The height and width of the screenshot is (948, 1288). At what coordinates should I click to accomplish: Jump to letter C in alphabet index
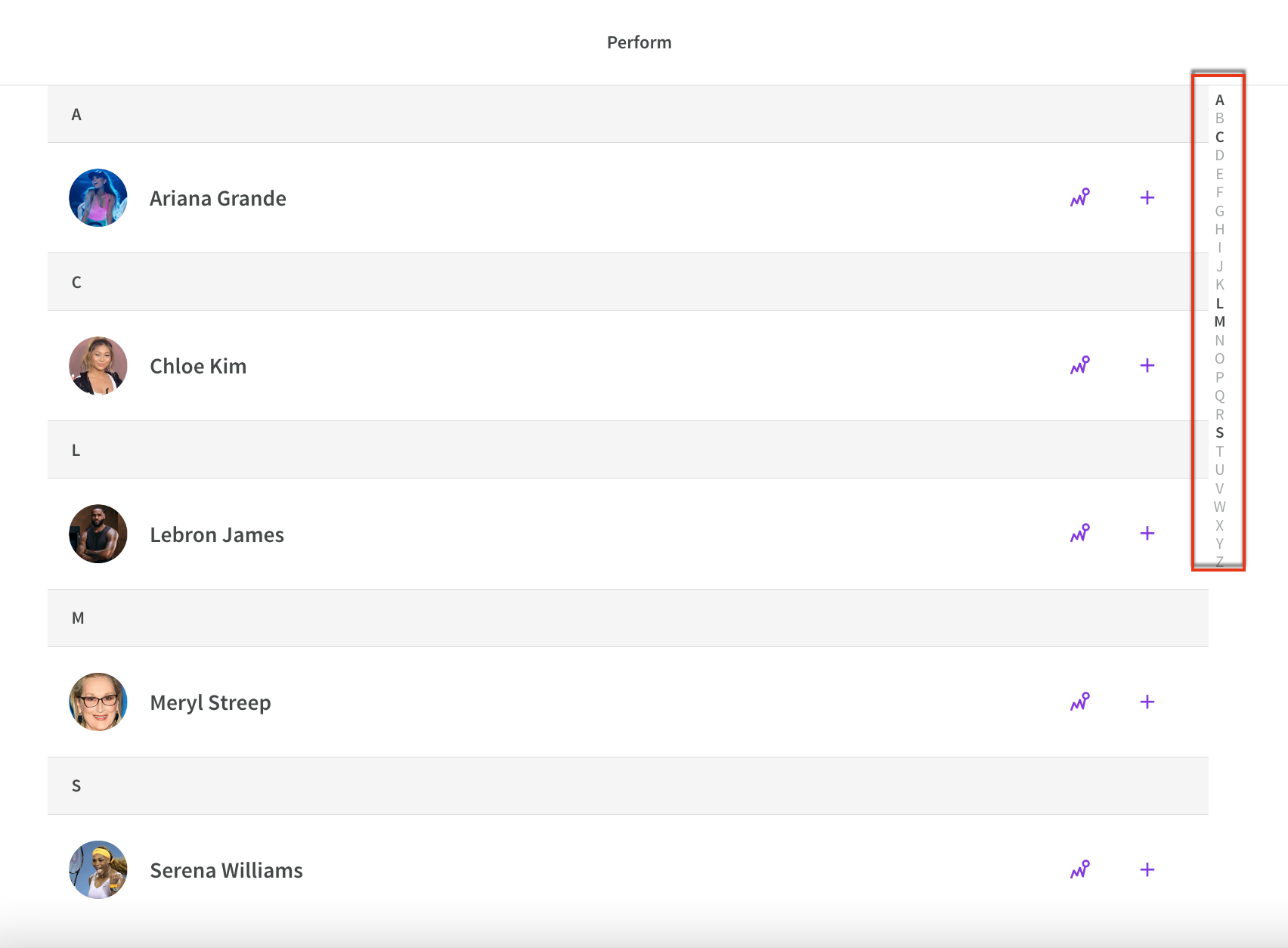tap(1219, 137)
